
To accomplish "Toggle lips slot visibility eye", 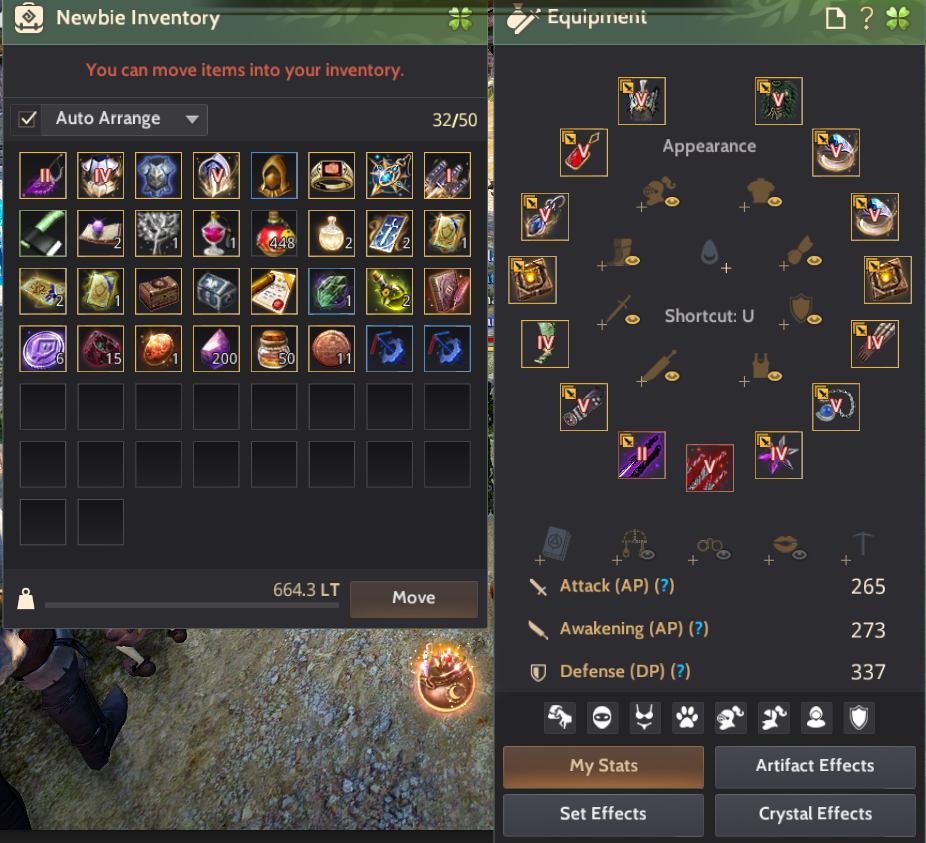I will [799, 554].
